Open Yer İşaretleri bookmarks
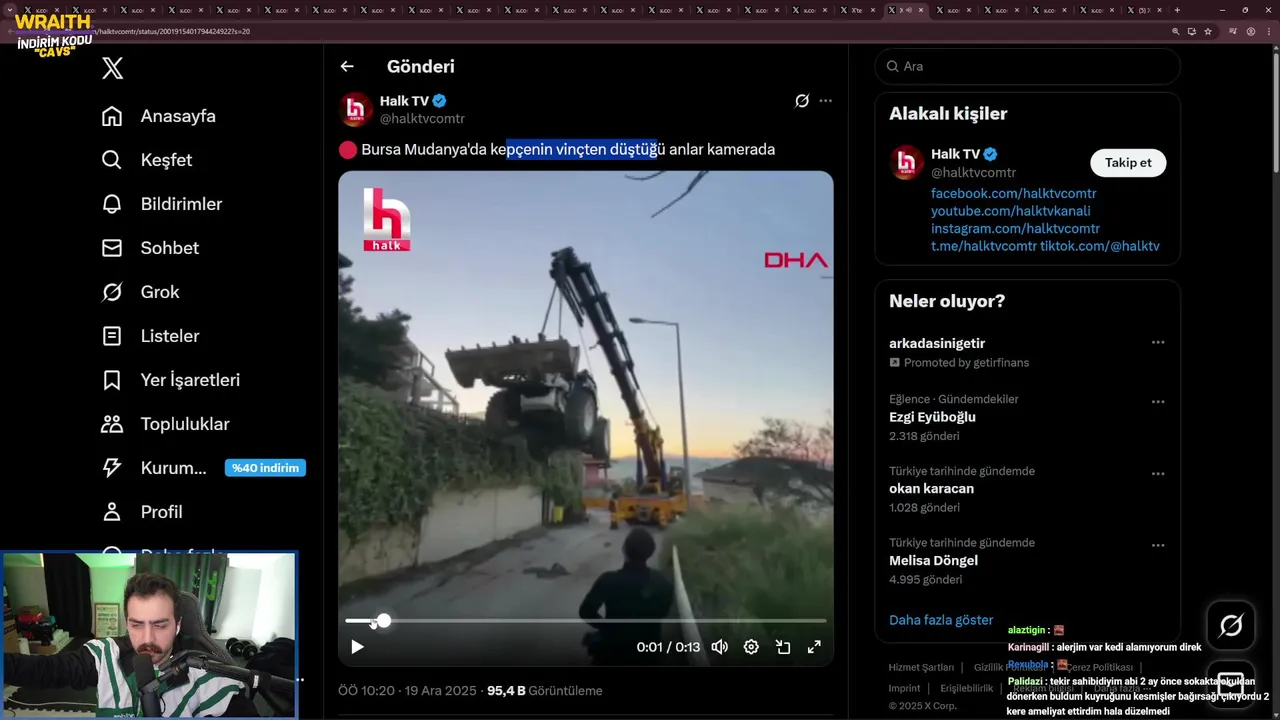 pos(171,380)
